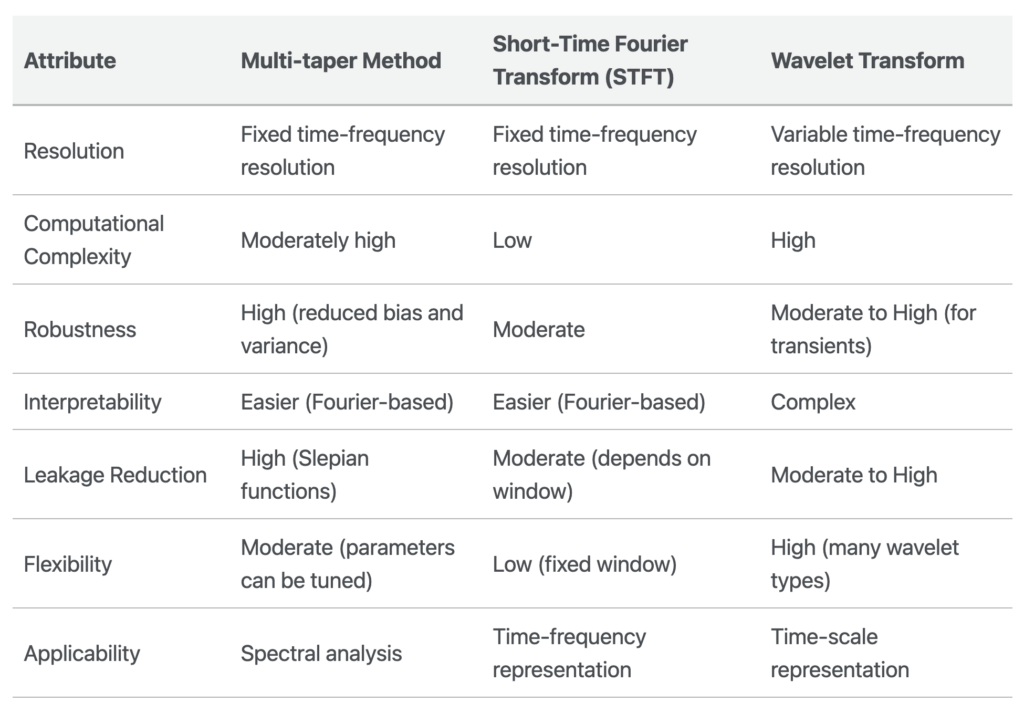Click 'High (many wavelet types)' cell

pos(865,564)
